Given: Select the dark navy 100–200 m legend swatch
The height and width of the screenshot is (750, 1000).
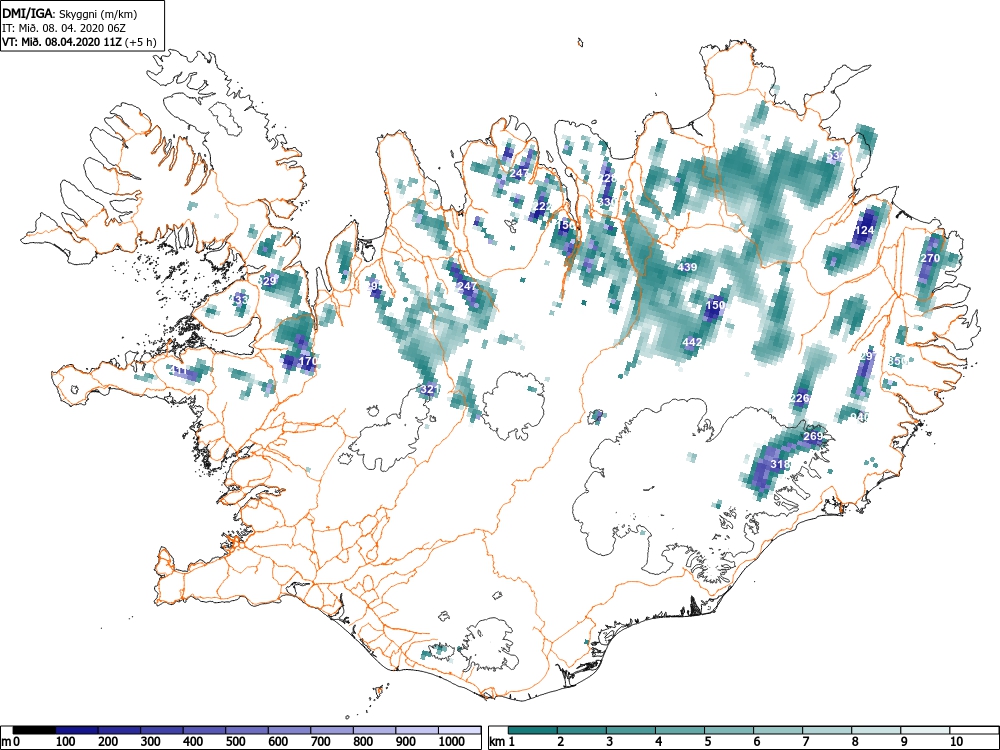Looking at the screenshot, I should [77, 730].
